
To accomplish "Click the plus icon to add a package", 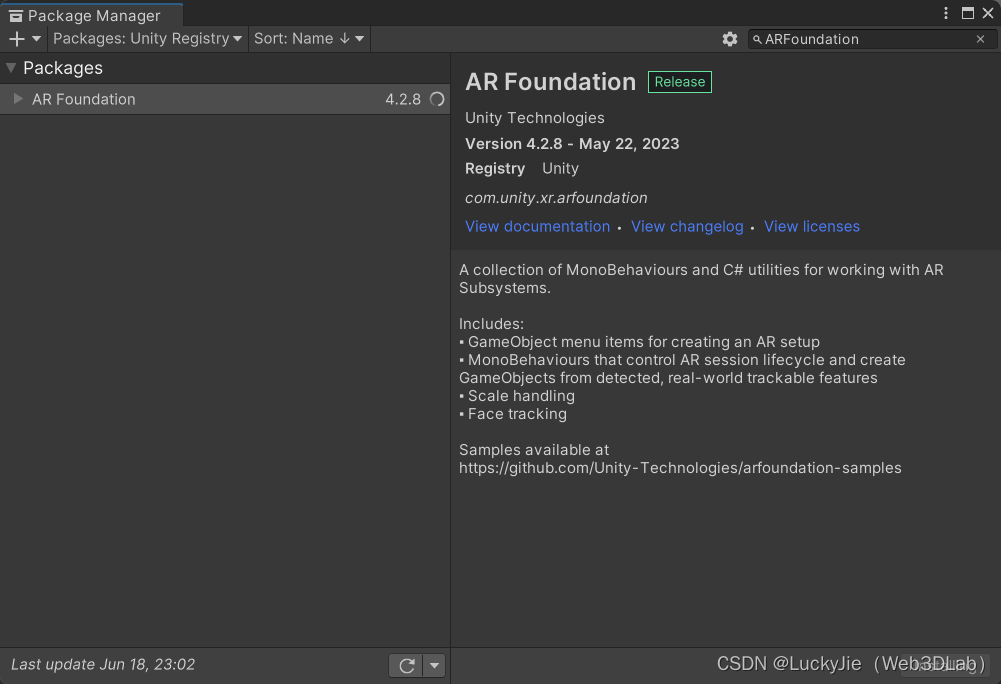I will tap(17, 39).
